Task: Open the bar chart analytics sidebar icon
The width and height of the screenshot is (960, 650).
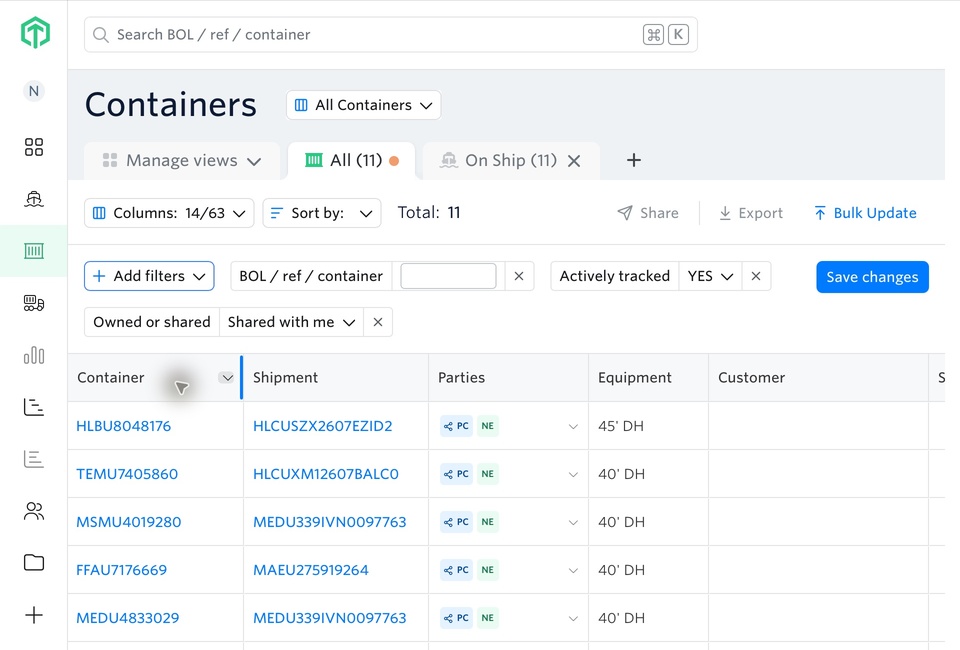Action: [34, 355]
